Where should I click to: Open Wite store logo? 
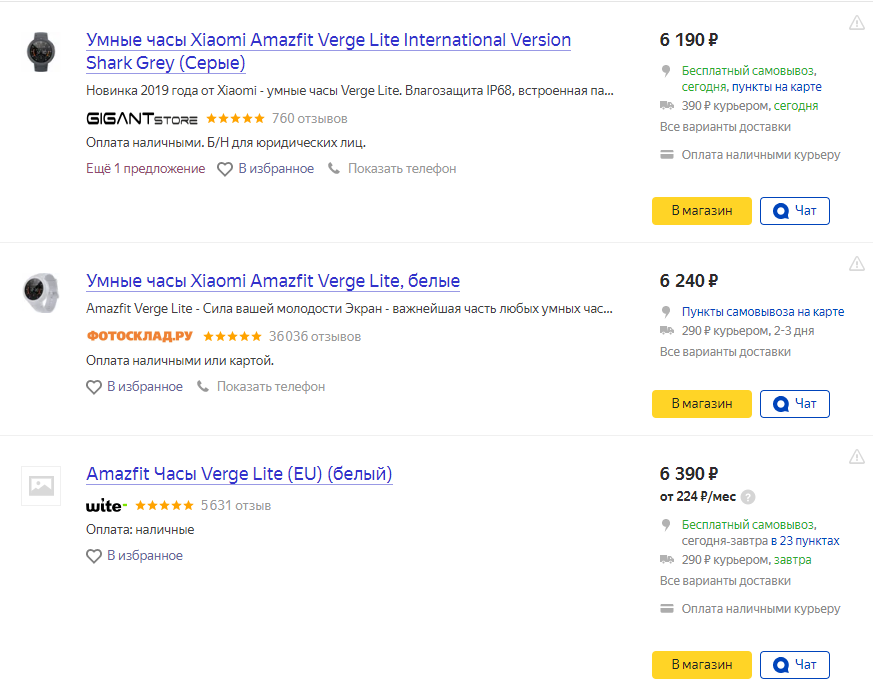(x=106, y=506)
